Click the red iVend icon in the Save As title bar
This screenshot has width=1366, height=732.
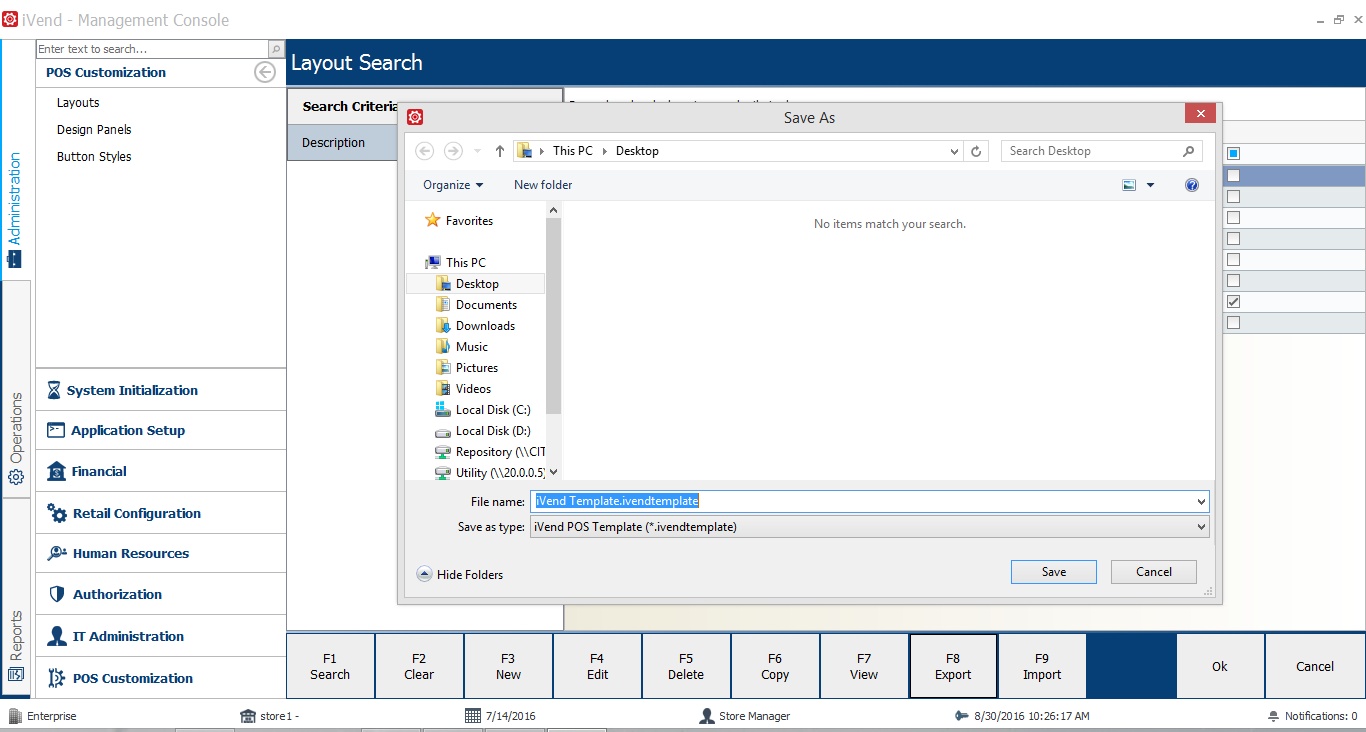point(415,117)
